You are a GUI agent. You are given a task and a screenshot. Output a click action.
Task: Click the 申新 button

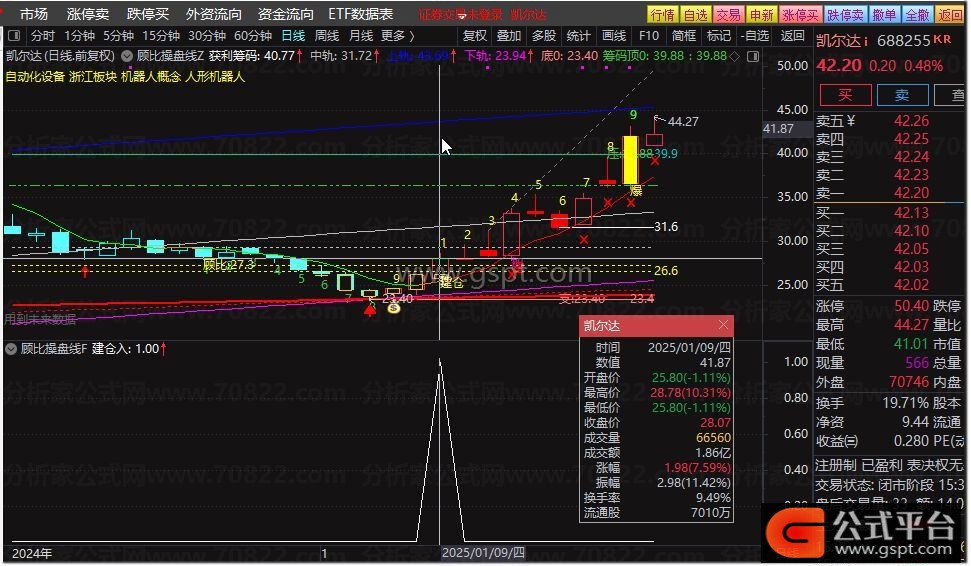coord(761,14)
